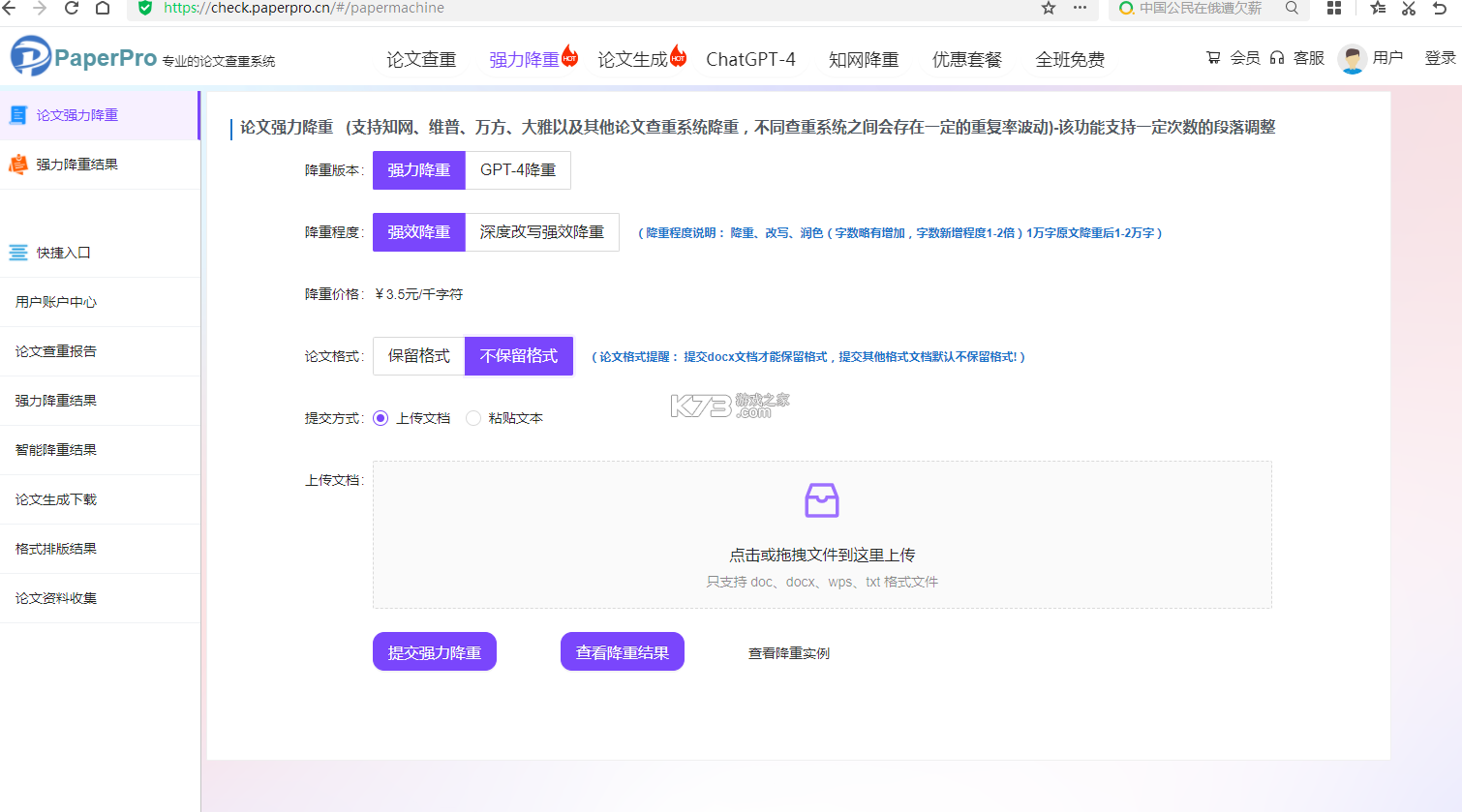
Task: Open the browser apps grid icon
Action: pyautogui.click(x=1334, y=8)
